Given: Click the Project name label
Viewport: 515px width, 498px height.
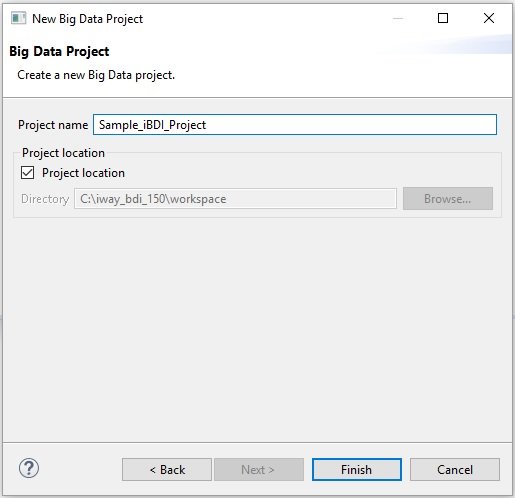Looking at the screenshot, I should tap(53, 125).
